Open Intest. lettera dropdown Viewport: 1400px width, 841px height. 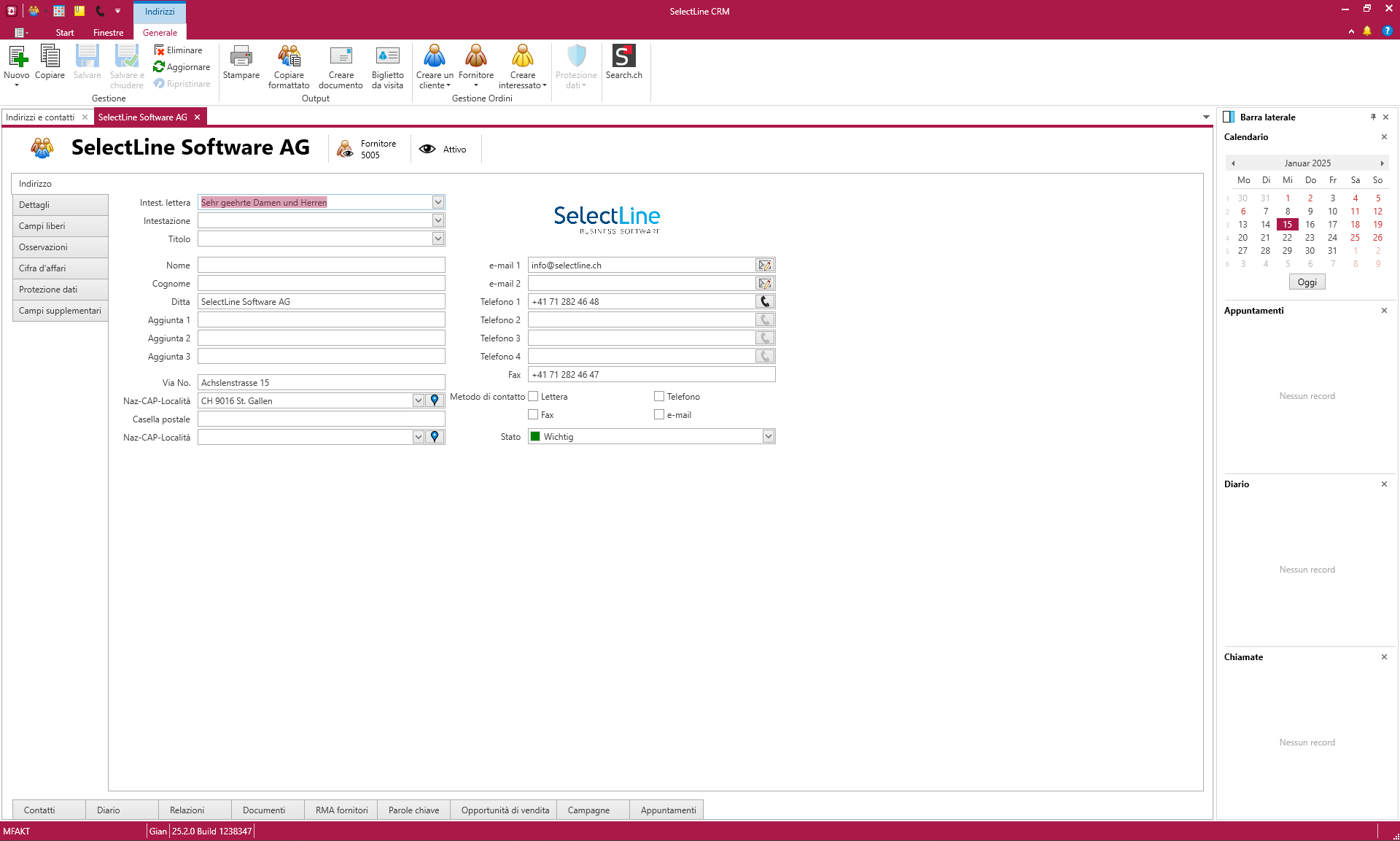pyautogui.click(x=437, y=202)
